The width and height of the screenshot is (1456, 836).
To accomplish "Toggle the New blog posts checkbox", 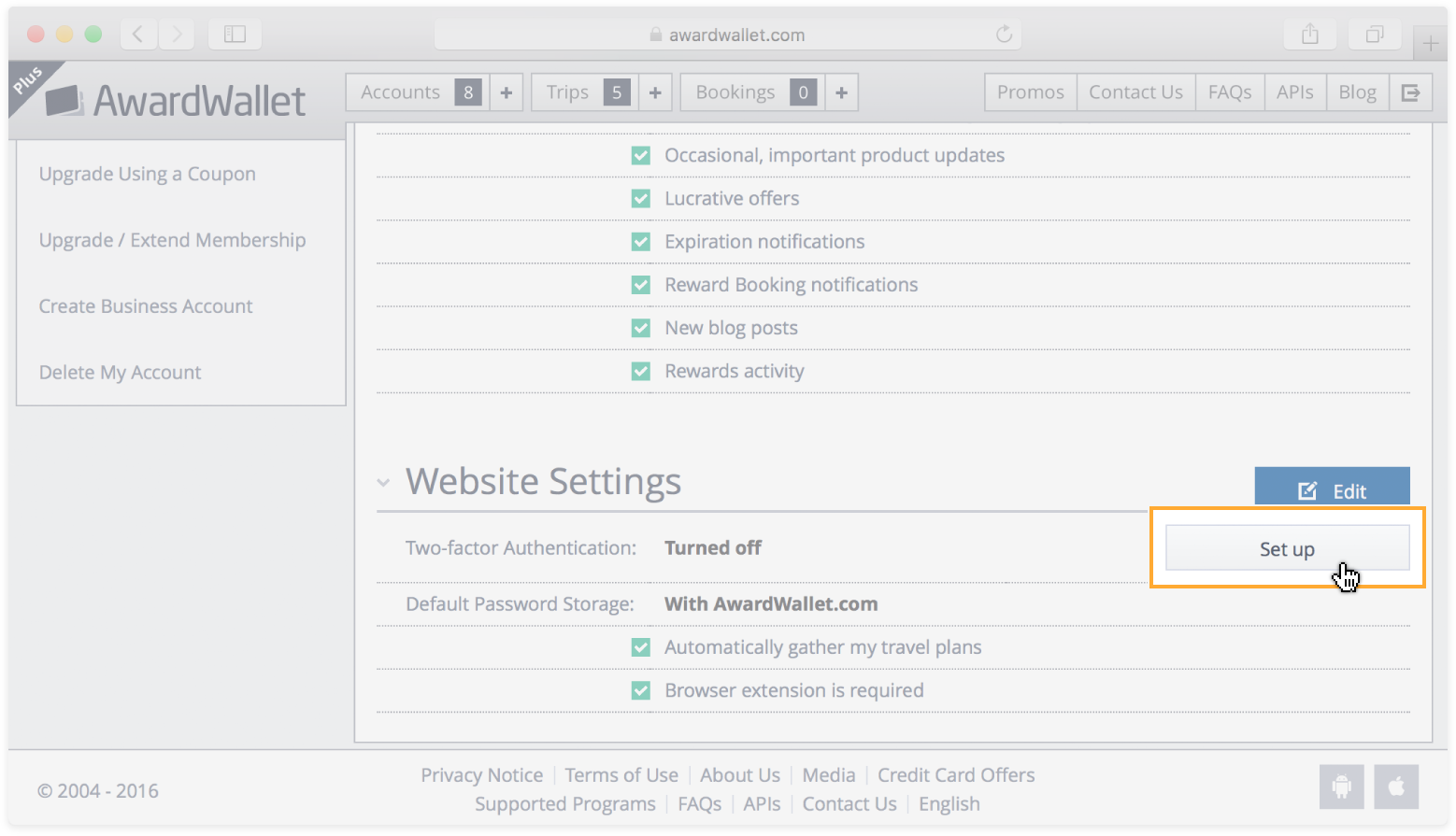I will pyautogui.click(x=641, y=328).
